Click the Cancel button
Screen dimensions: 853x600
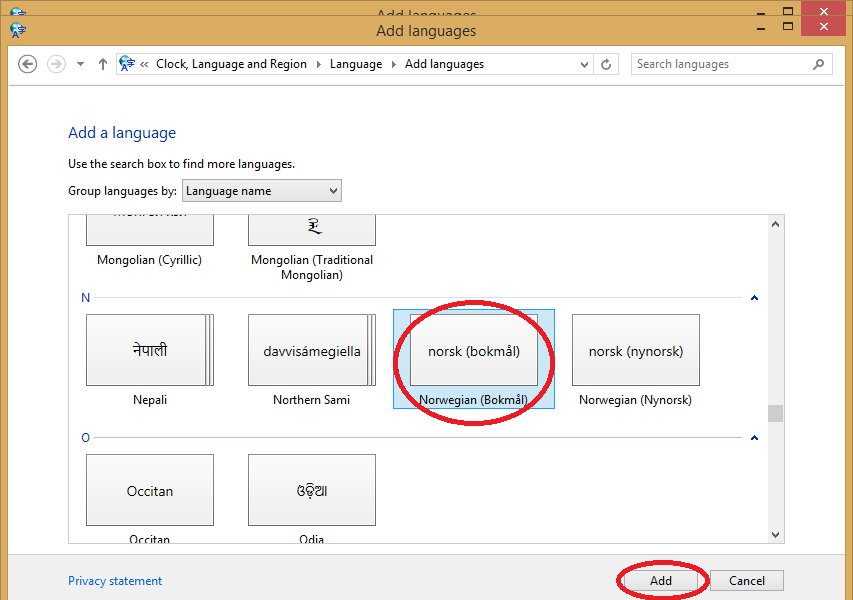746,580
